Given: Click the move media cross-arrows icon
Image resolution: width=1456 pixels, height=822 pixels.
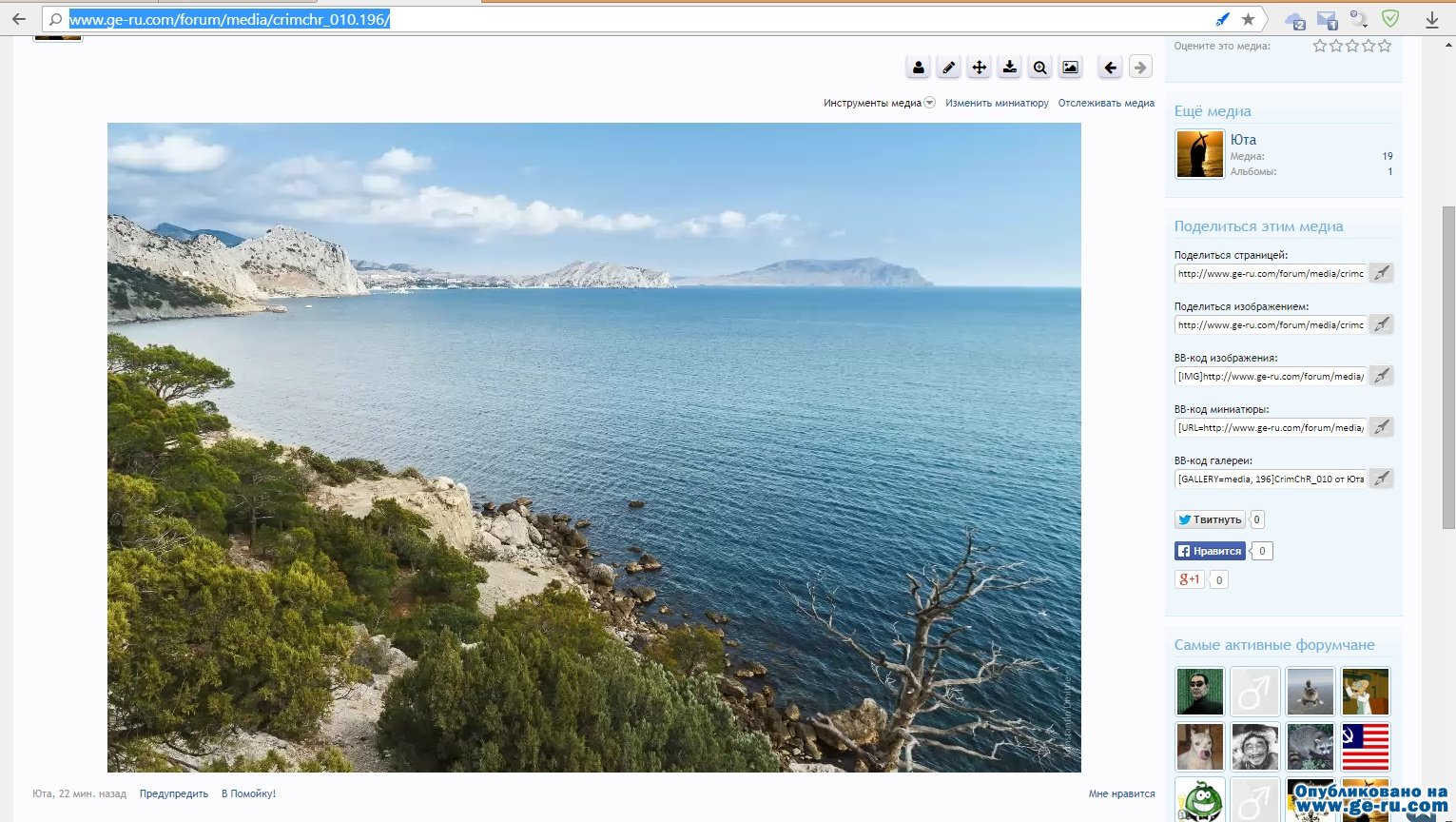Looking at the screenshot, I should [979, 67].
